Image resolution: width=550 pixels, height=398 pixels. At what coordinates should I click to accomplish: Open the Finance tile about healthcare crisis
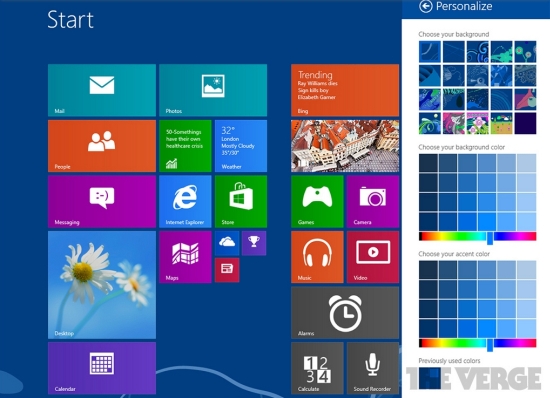(185, 146)
